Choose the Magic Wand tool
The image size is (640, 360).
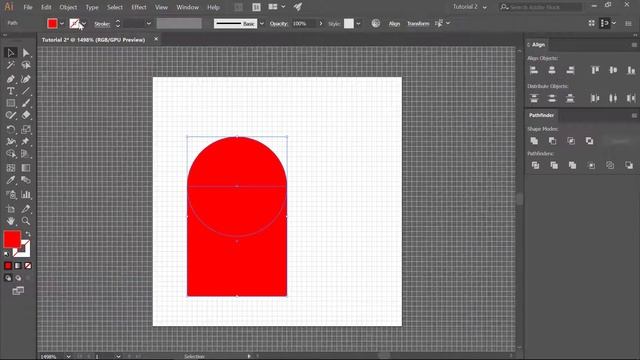[11, 65]
